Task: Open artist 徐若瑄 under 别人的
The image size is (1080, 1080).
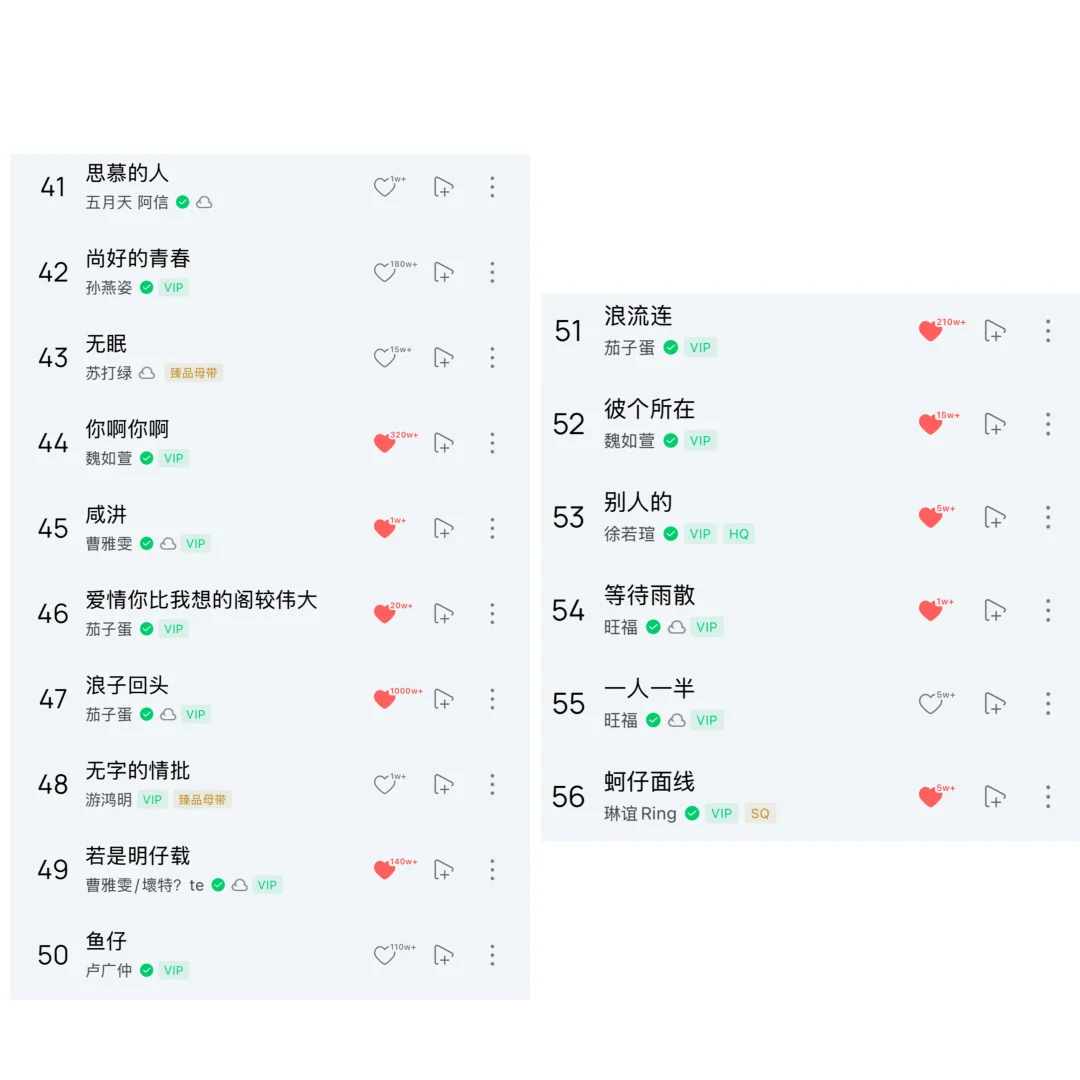Action: (x=630, y=534)
